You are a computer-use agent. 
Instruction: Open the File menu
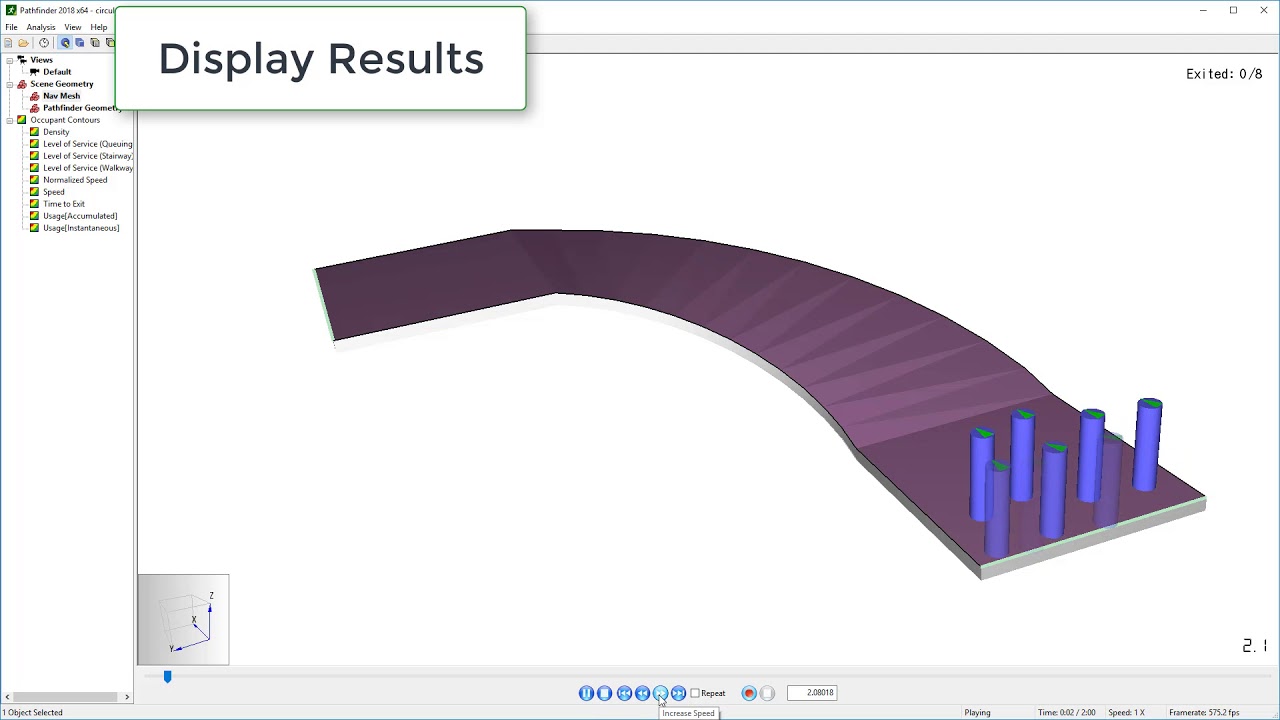click(11, 27)
